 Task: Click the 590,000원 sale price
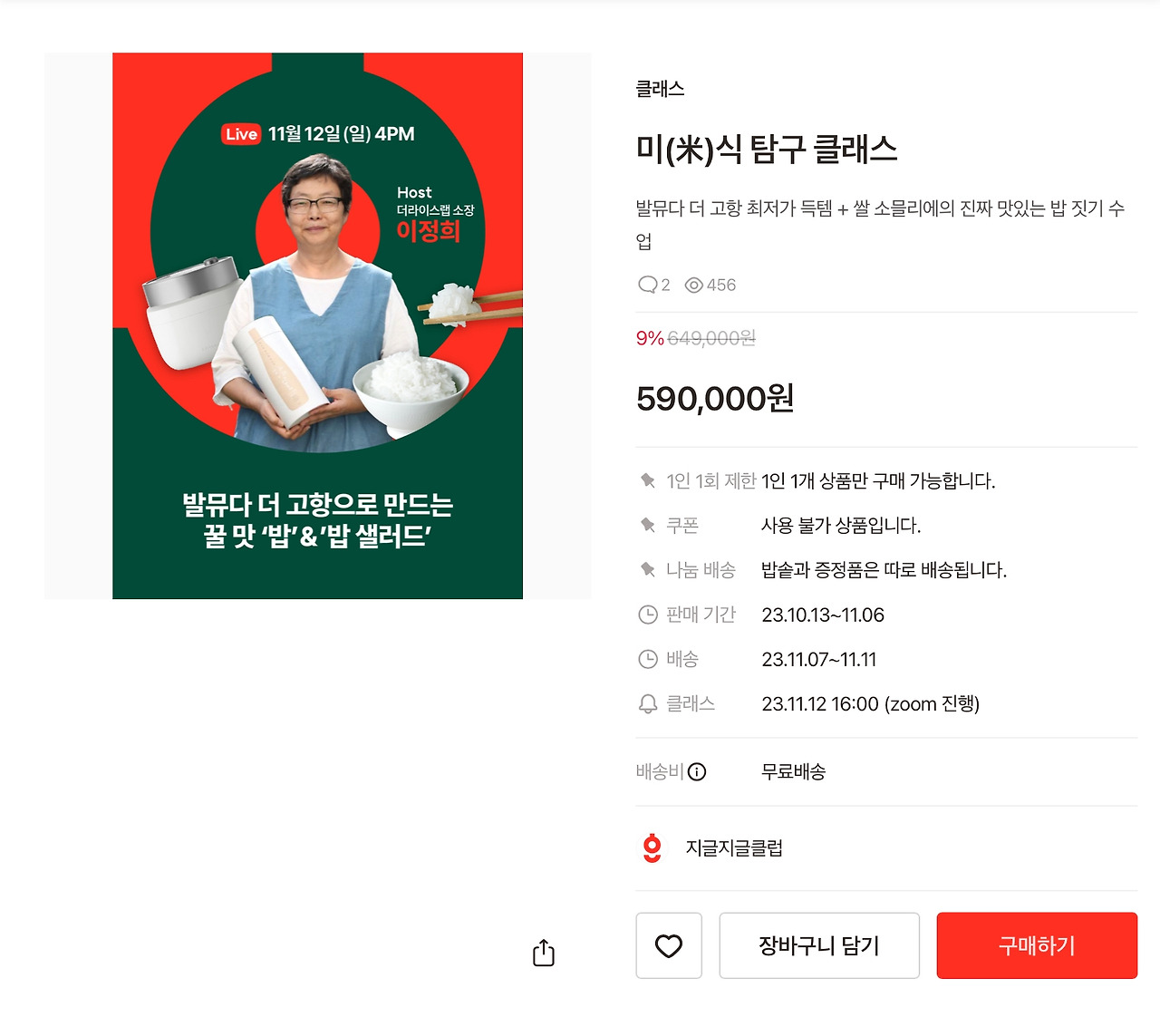point(715,398)
